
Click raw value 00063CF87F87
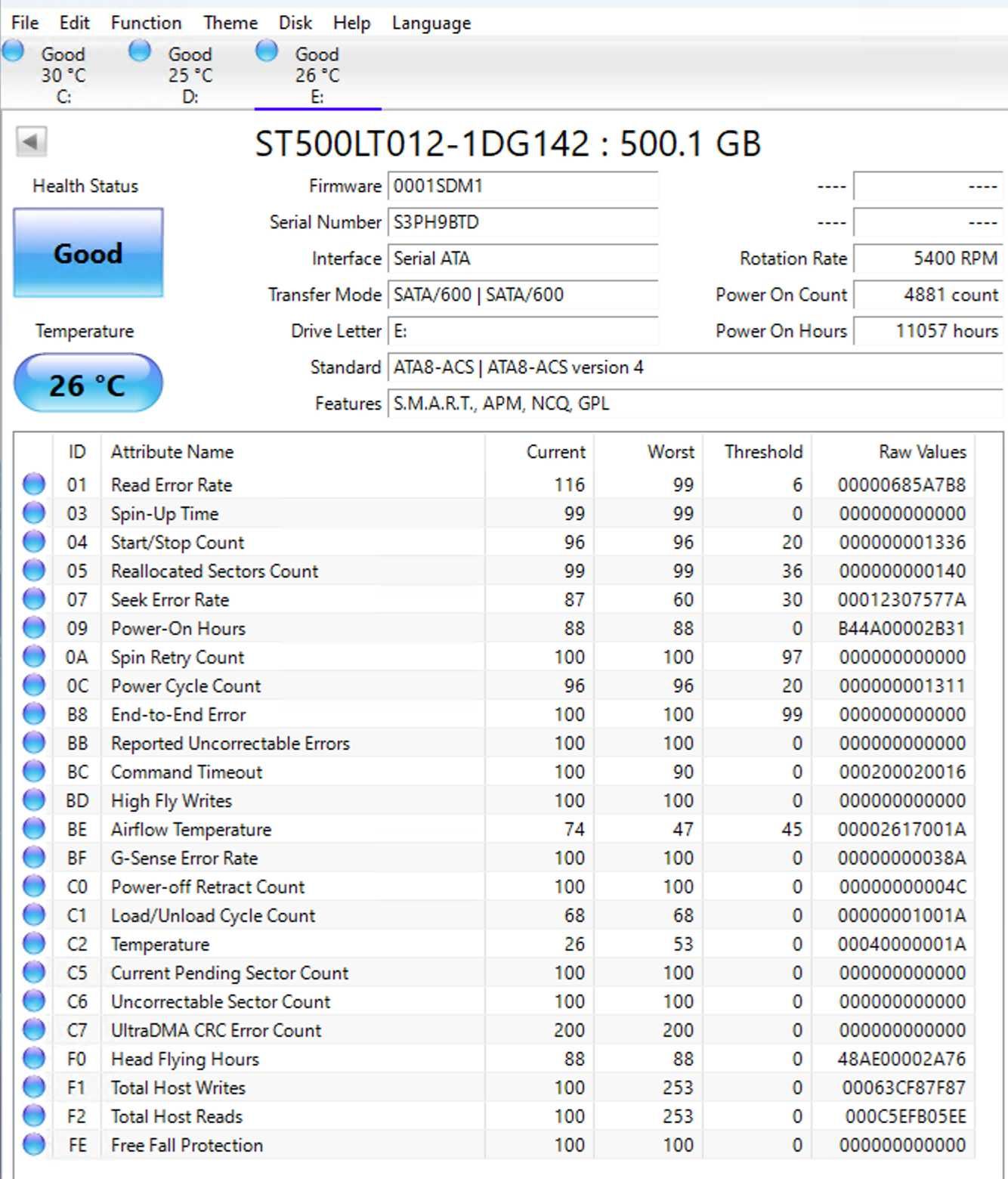[904, 1088]
